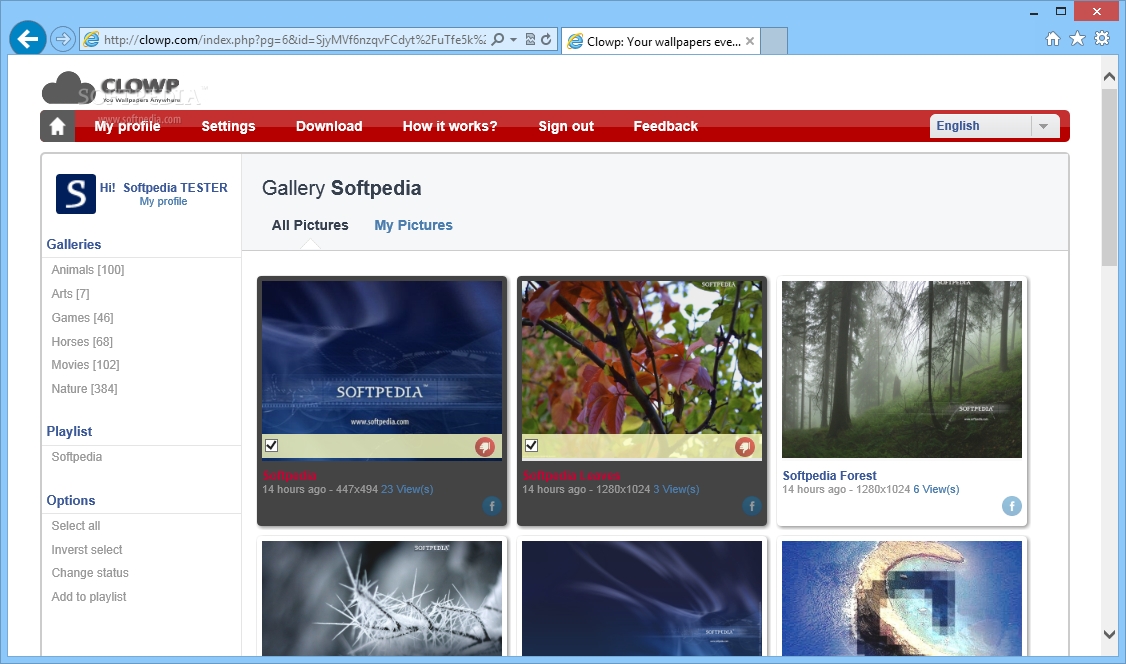The width and height of the screenshot is (1126, 664).
Task: Refresh the page with reload icon
Action: tap(546, 39)
